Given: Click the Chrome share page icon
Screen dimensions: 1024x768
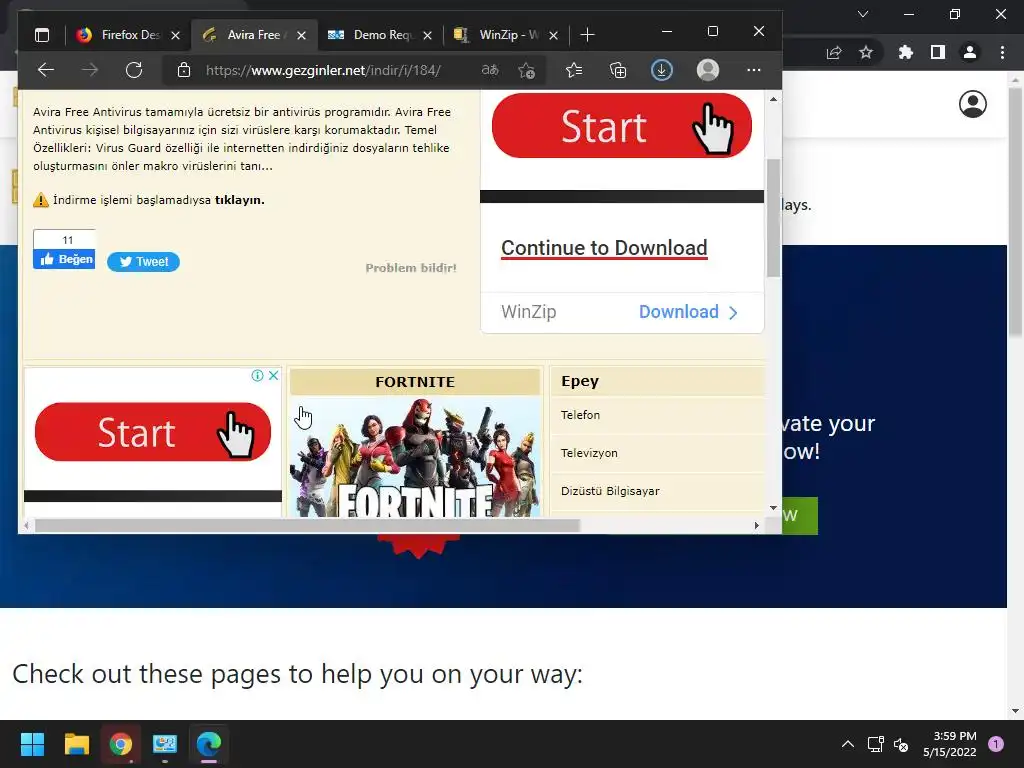Looking at the screenshot, I should (834, 53).
